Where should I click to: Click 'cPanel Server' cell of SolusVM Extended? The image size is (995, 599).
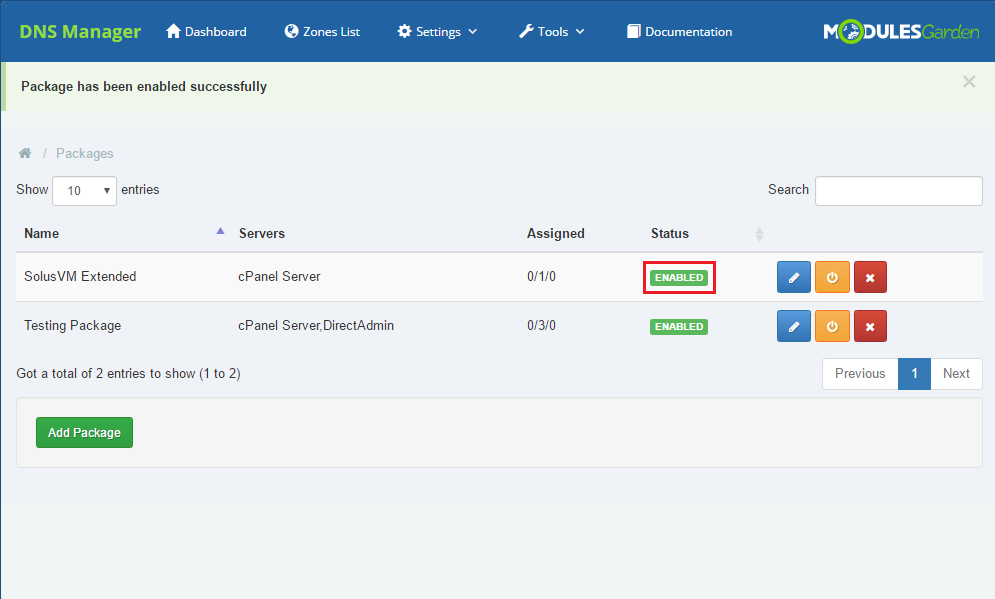(279, 276)
